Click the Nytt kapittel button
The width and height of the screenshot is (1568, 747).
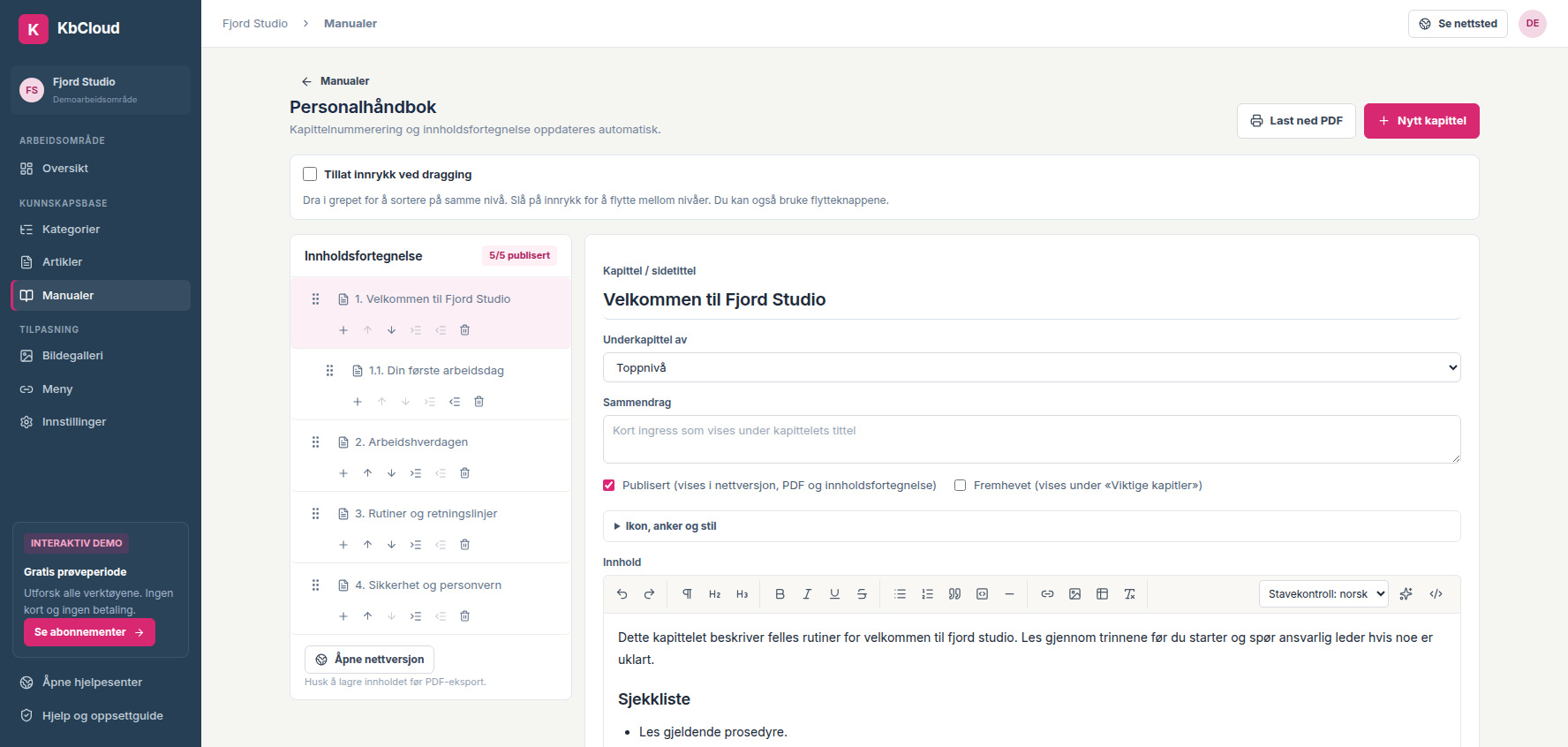[x=1421, y=121]
